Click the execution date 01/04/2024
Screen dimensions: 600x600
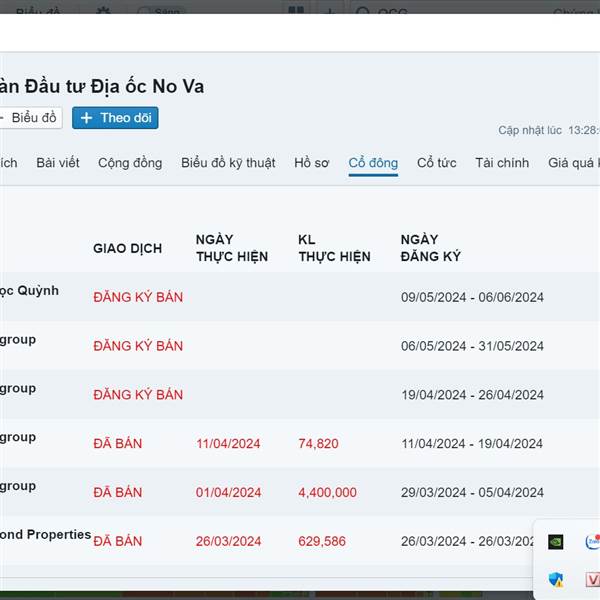(228, 492)
